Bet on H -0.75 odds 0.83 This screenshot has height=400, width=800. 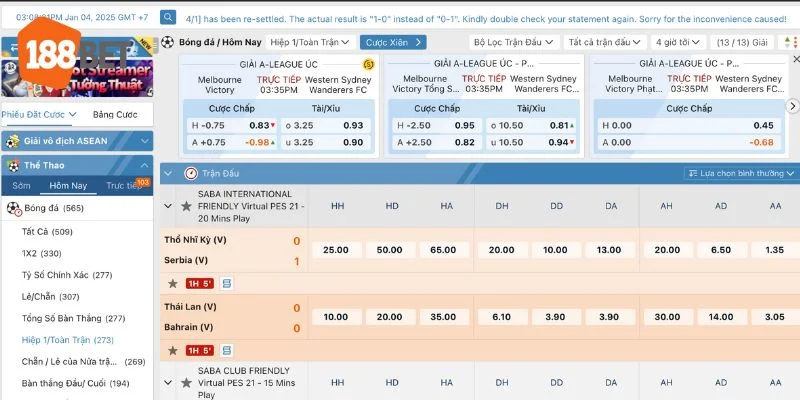(232, 126)
